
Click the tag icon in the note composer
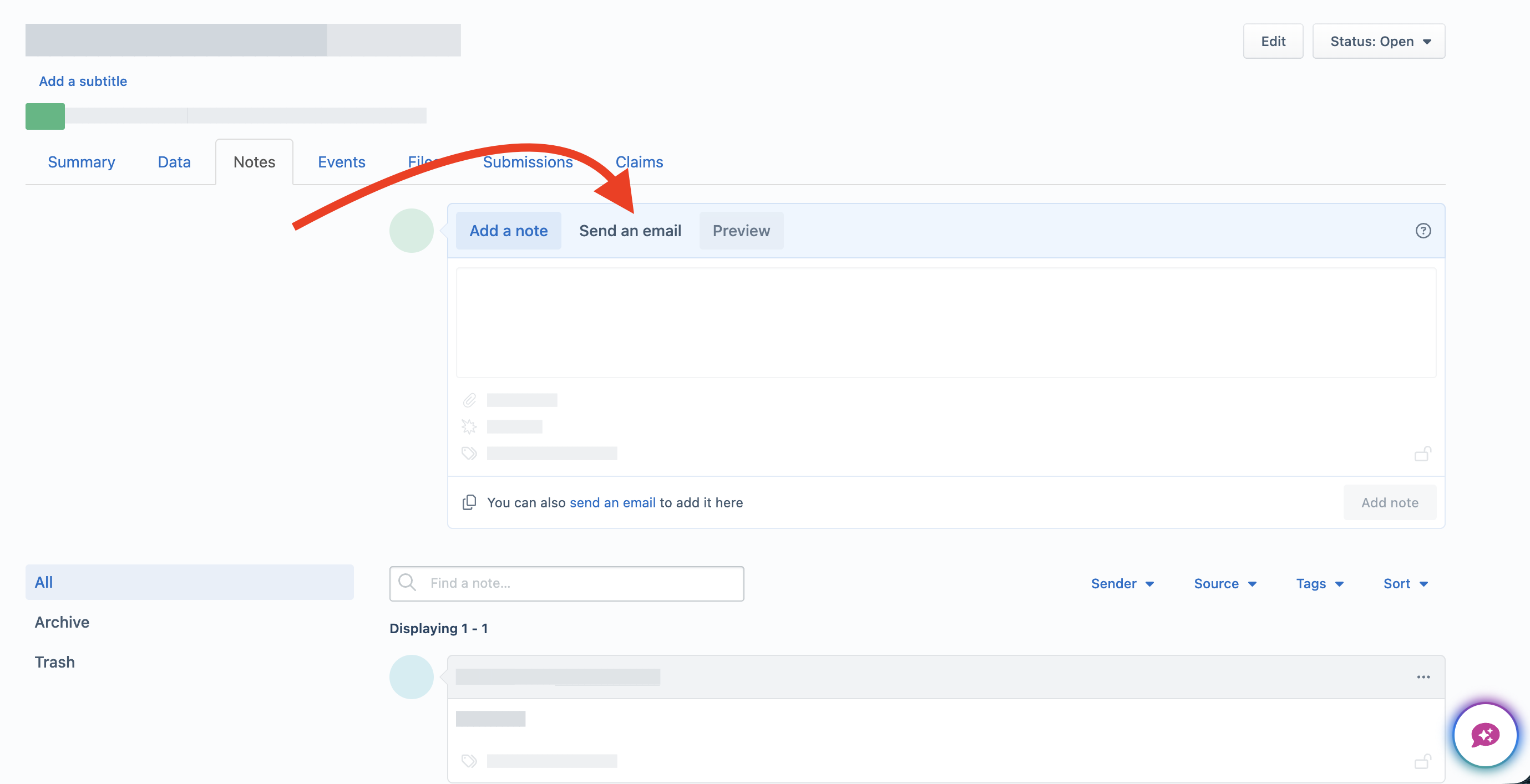tap(469, 454)
